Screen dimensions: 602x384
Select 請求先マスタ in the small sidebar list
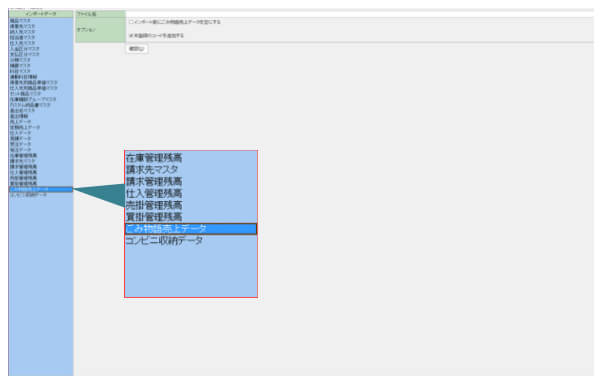click(x=23, y=161)
